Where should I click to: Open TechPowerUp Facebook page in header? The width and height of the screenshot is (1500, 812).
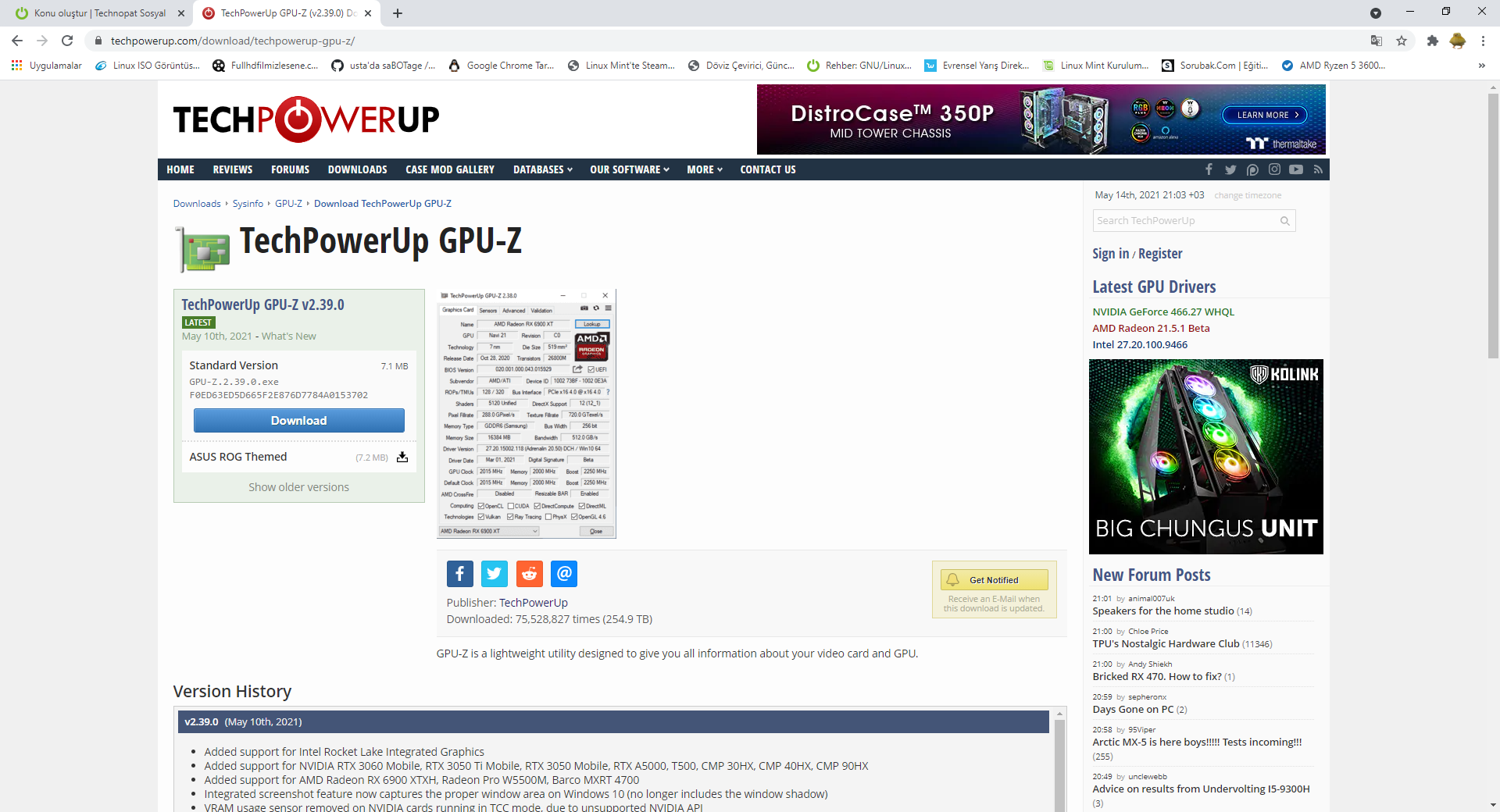[1209, 169]
